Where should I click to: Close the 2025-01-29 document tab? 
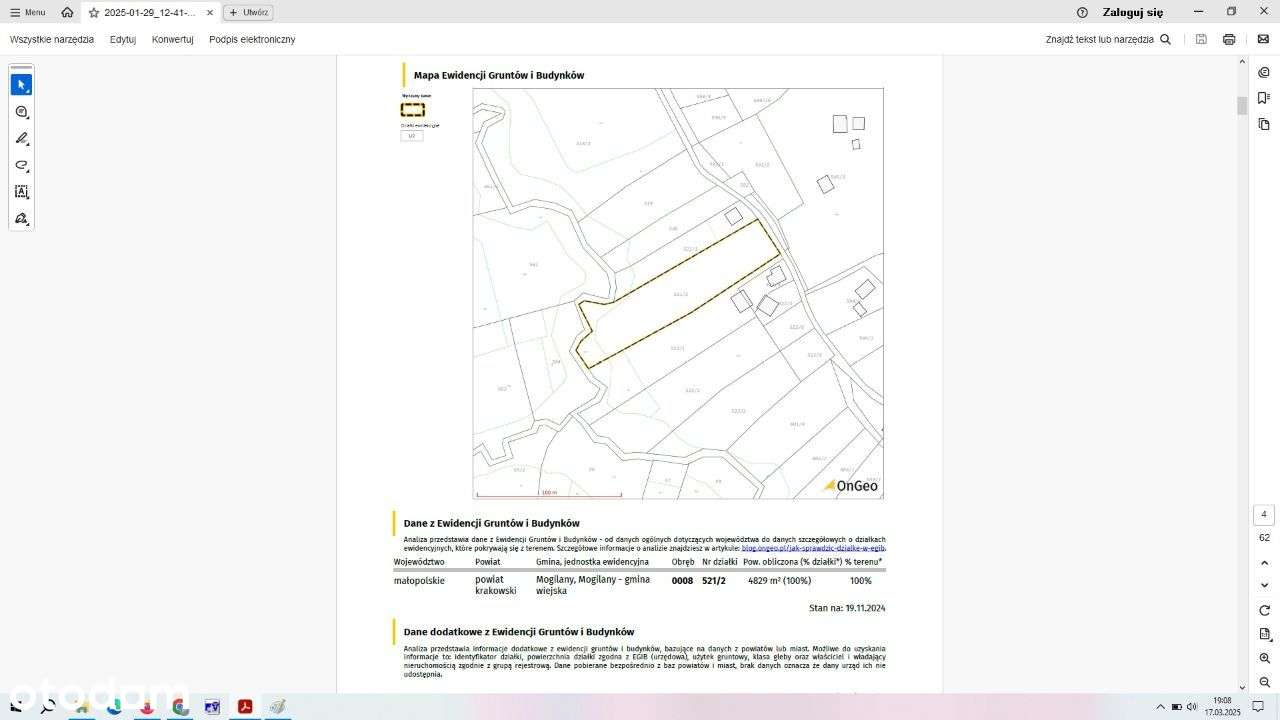coord(210,13)
